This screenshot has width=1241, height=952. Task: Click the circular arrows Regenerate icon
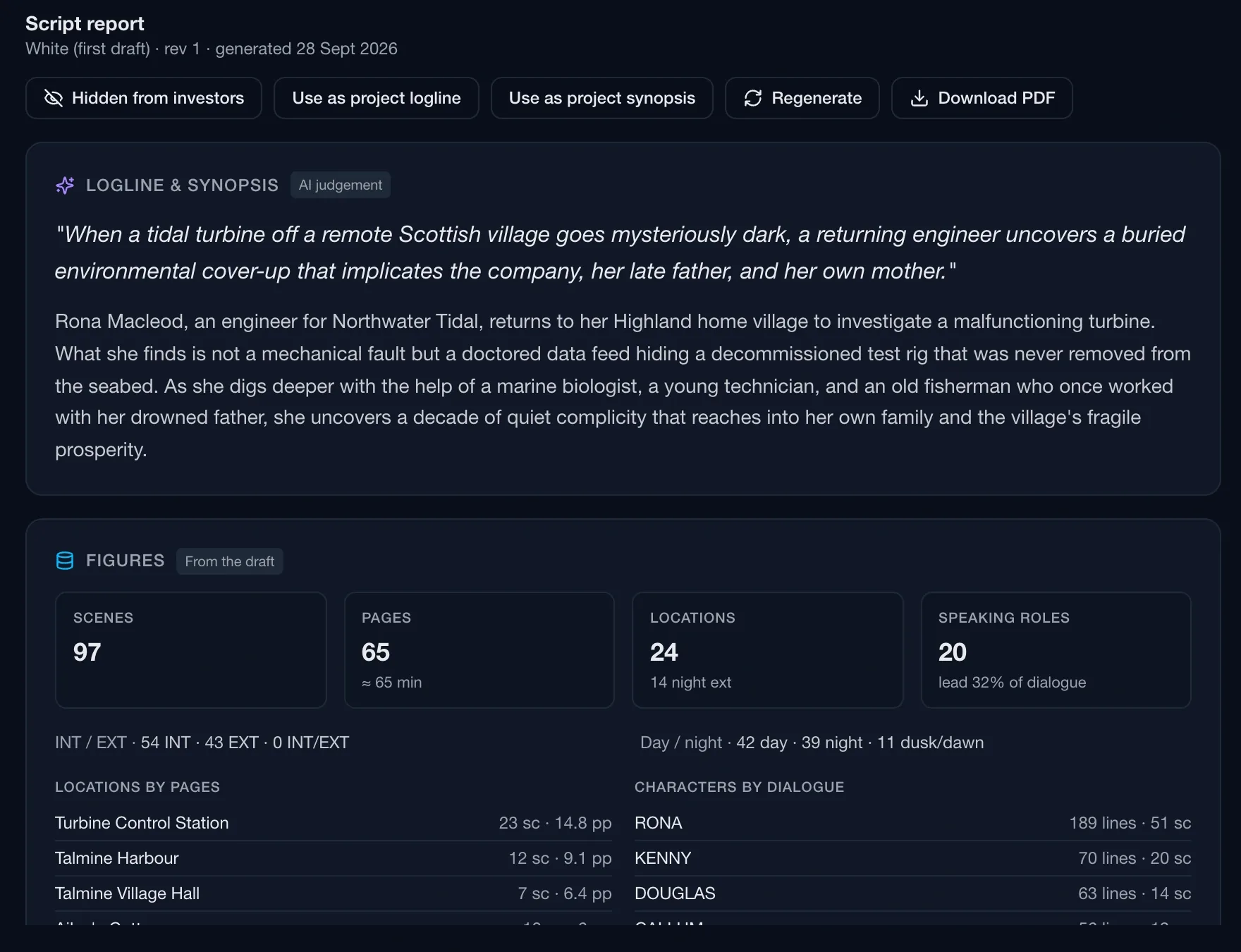click(753, 98)
